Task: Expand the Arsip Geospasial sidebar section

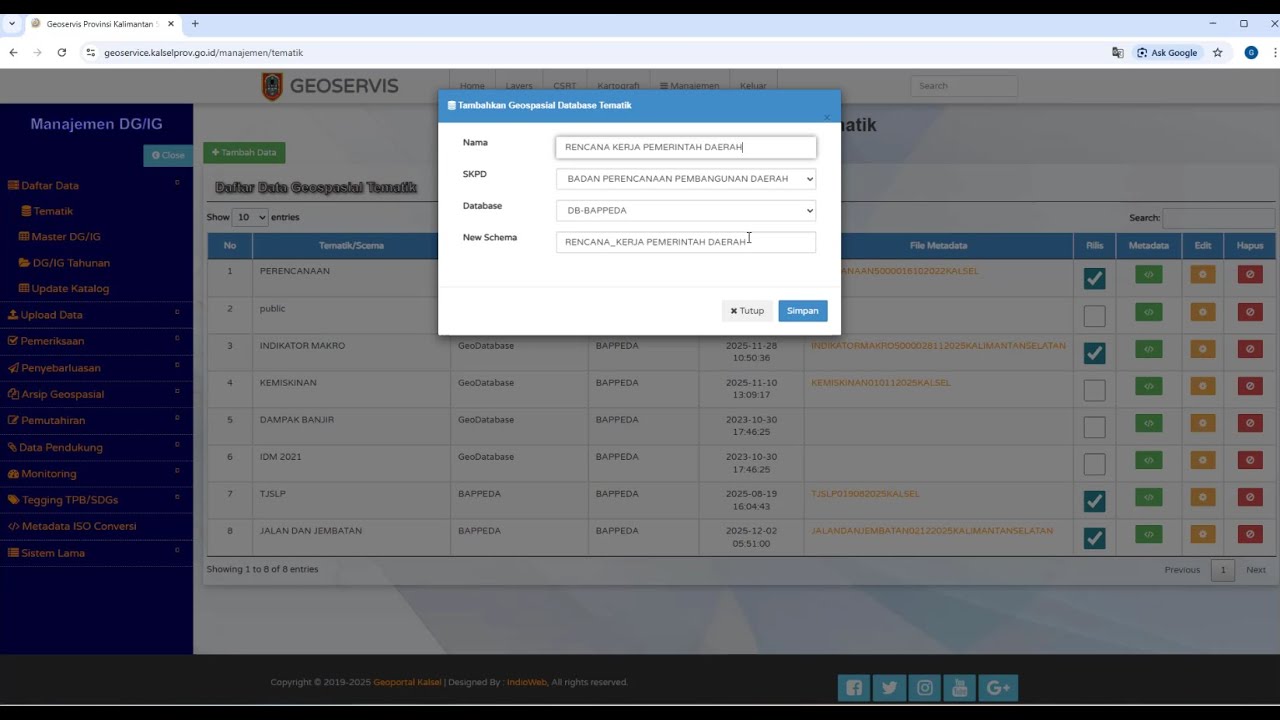Action: tap(96, 394)
